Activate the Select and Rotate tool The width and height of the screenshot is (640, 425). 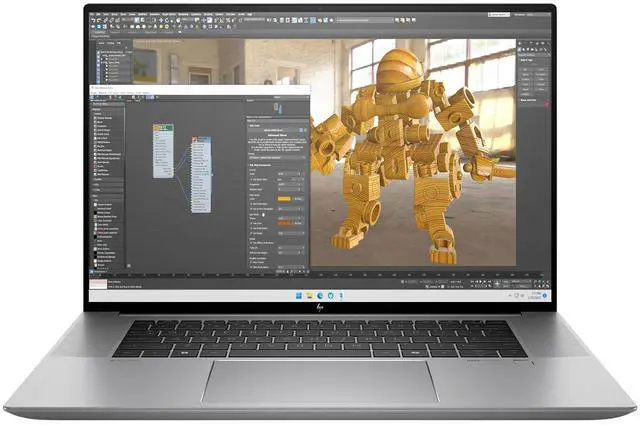coord(167,20)
